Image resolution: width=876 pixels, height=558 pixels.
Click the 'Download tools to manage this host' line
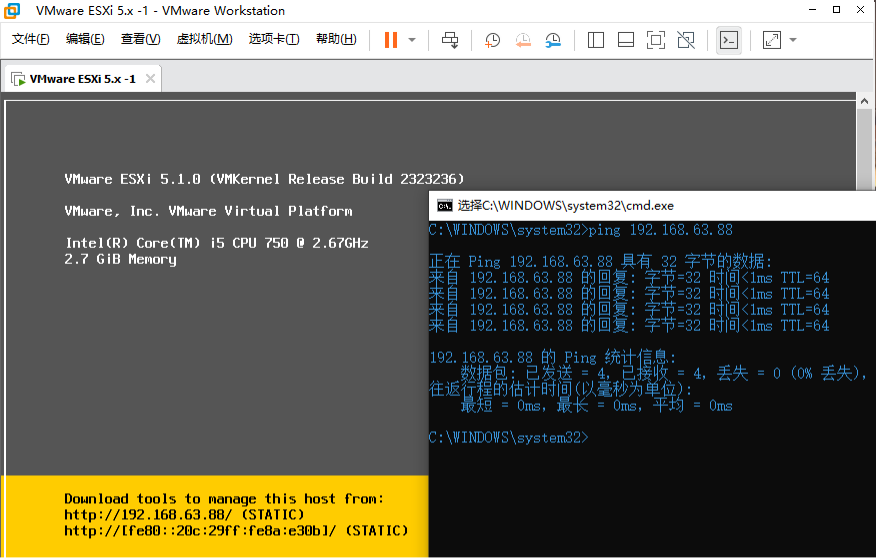point(224,498)
